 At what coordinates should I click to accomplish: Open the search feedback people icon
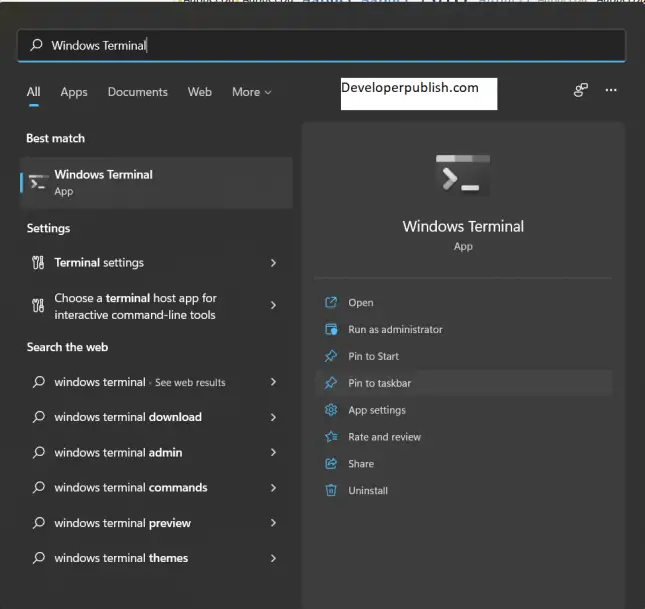click(x=581, y=90)
